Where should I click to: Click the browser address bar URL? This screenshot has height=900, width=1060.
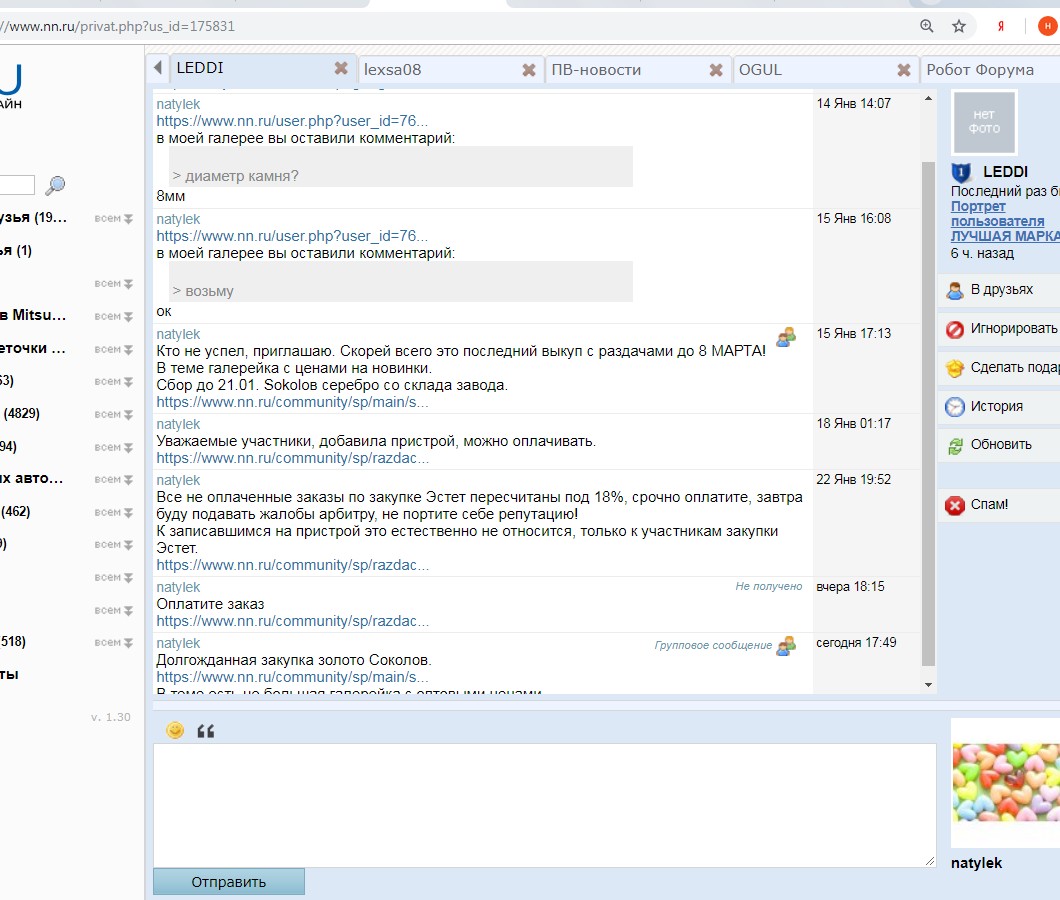(x=118, y=26)
